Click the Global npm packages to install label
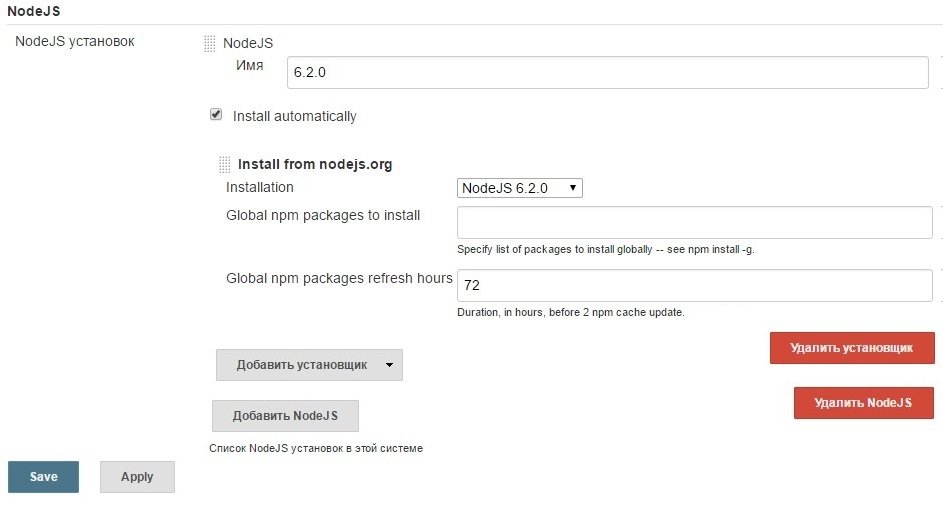The image size is (943, 507). pos(323,215)
